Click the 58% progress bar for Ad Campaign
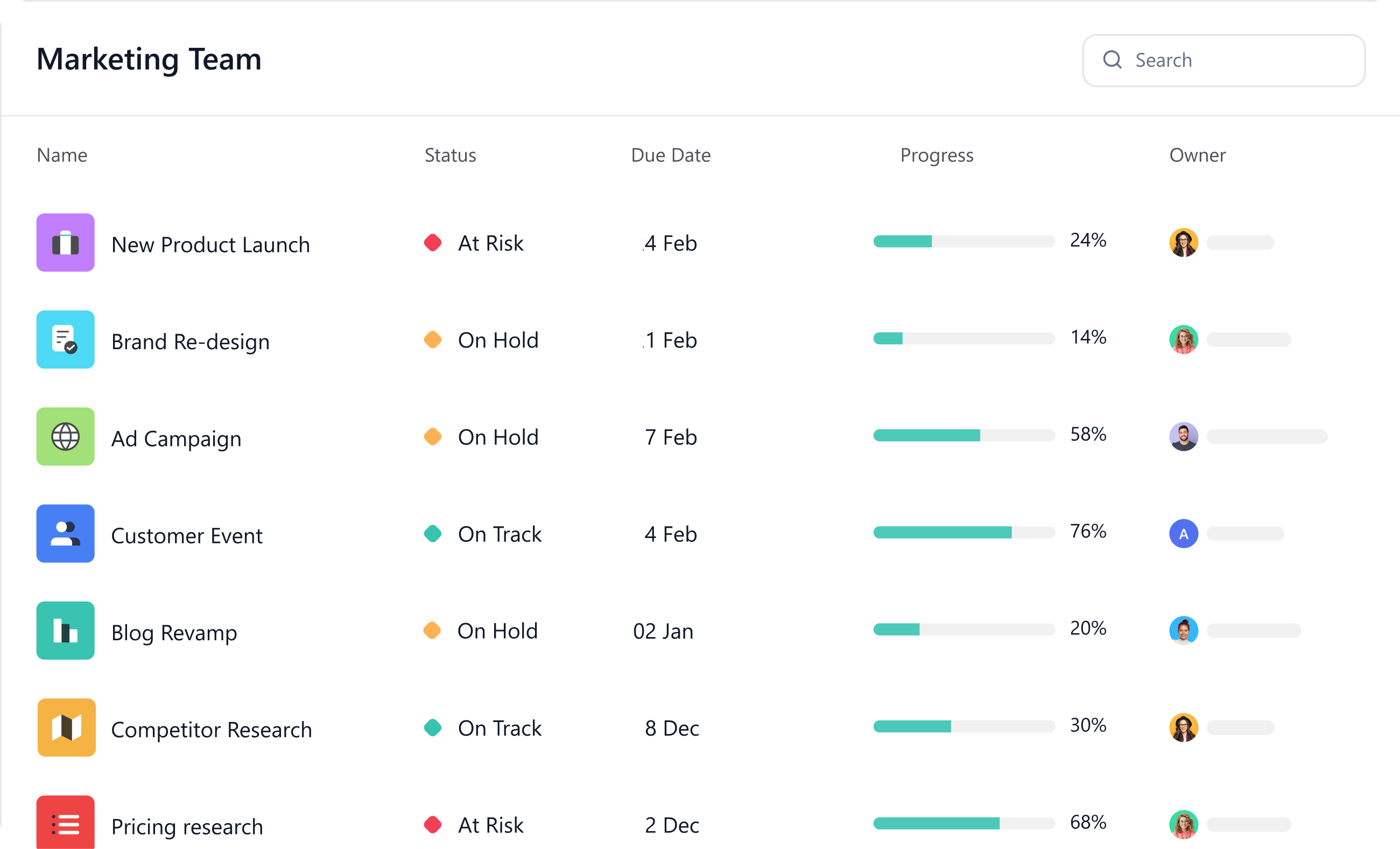 (963, 436)
